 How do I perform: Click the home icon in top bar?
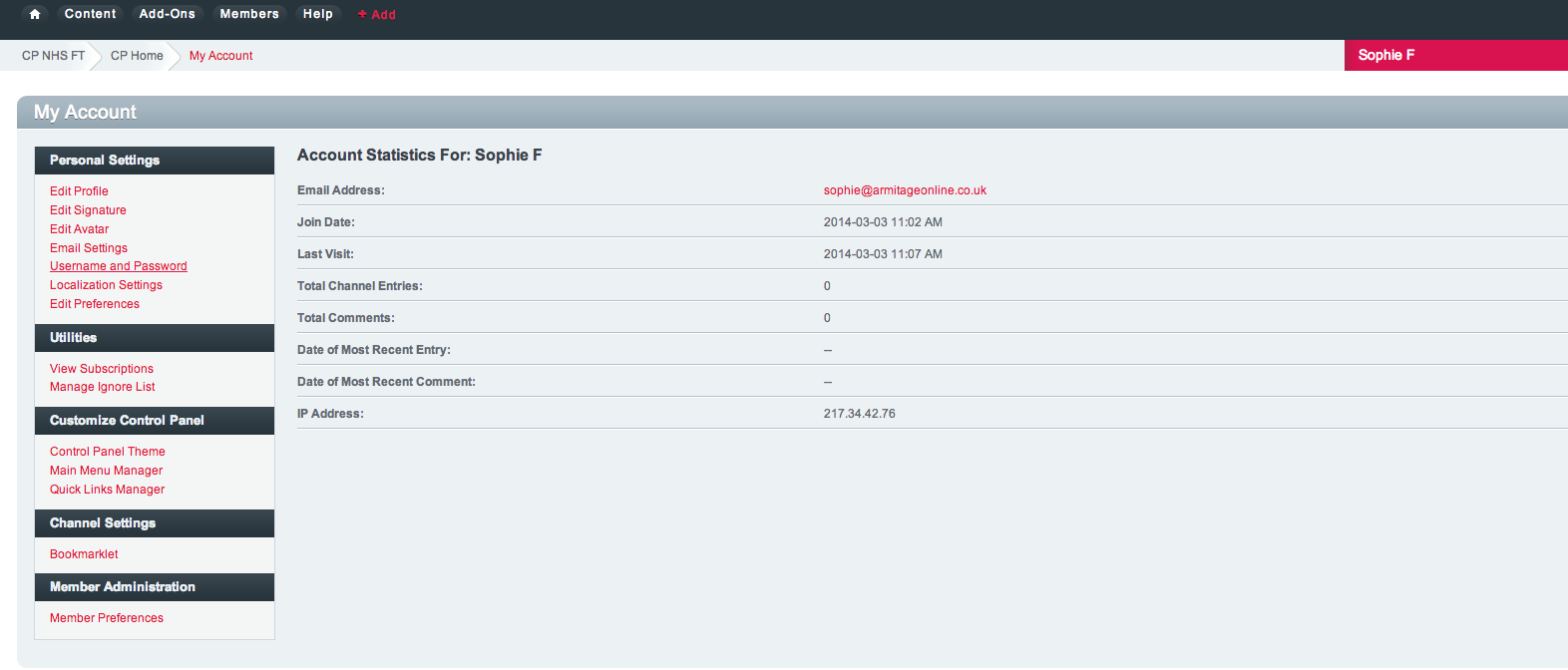coord(35,14)
